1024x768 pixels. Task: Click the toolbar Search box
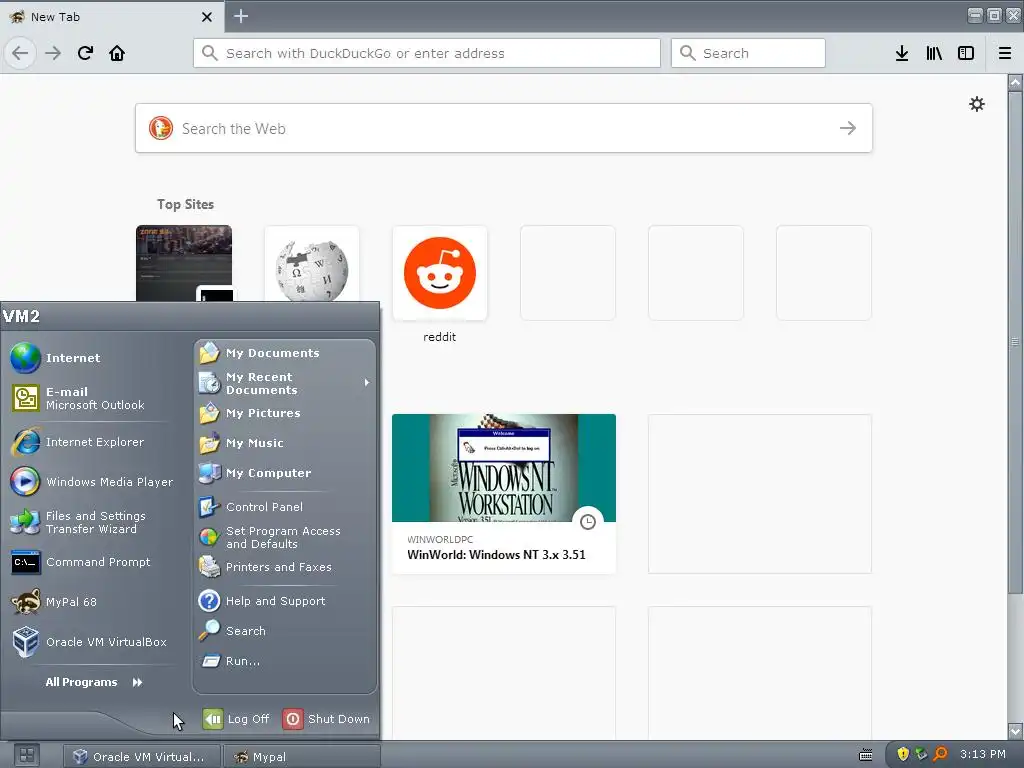pyautogui.click(x=748, y=53)
